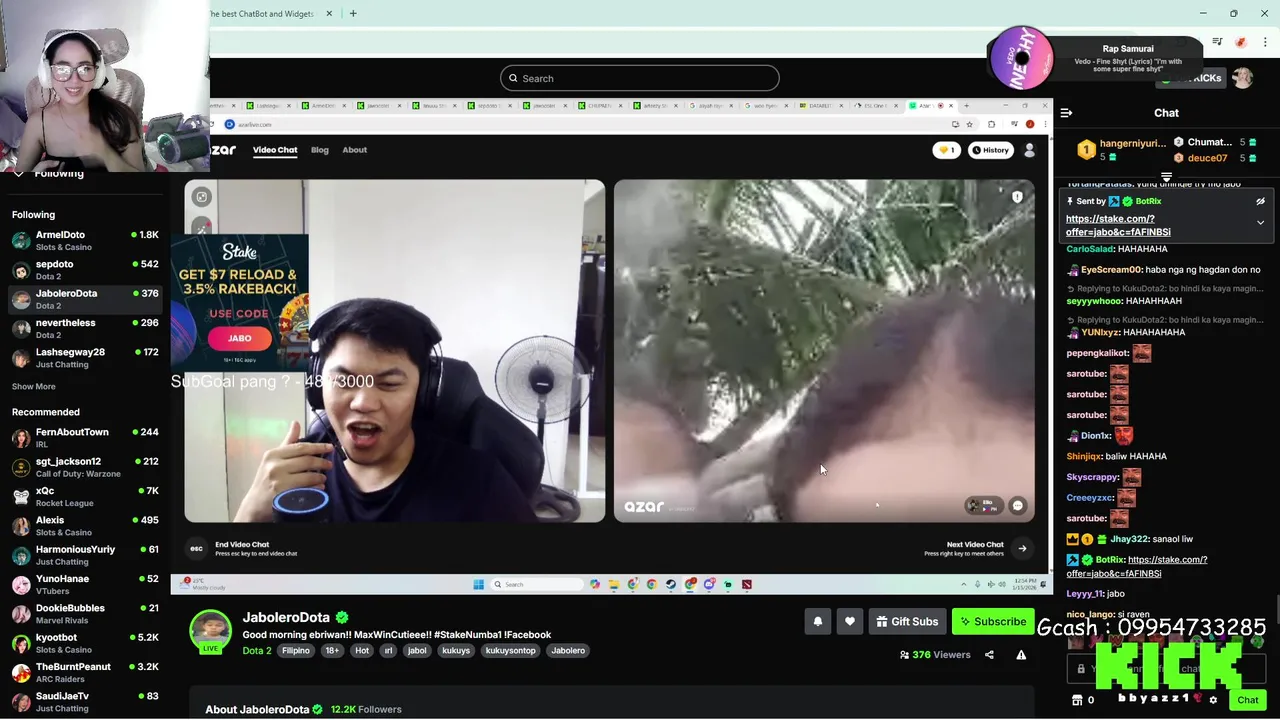The width and height of the screenshot is (1280, 720).
Task: Open browser media control icon
Action: 1217,42
